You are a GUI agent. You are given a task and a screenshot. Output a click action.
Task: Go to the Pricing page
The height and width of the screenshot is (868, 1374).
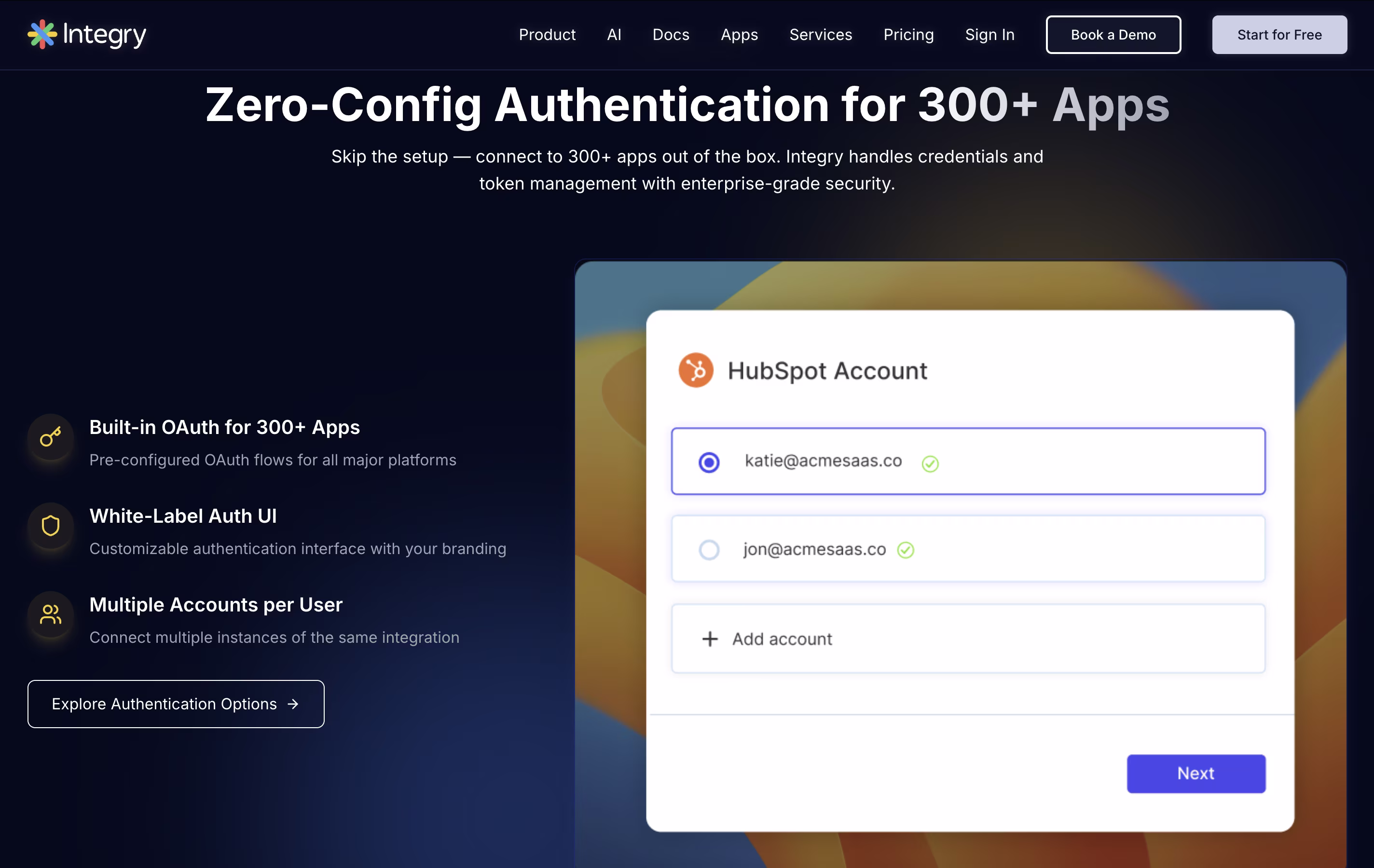(908, 34)
